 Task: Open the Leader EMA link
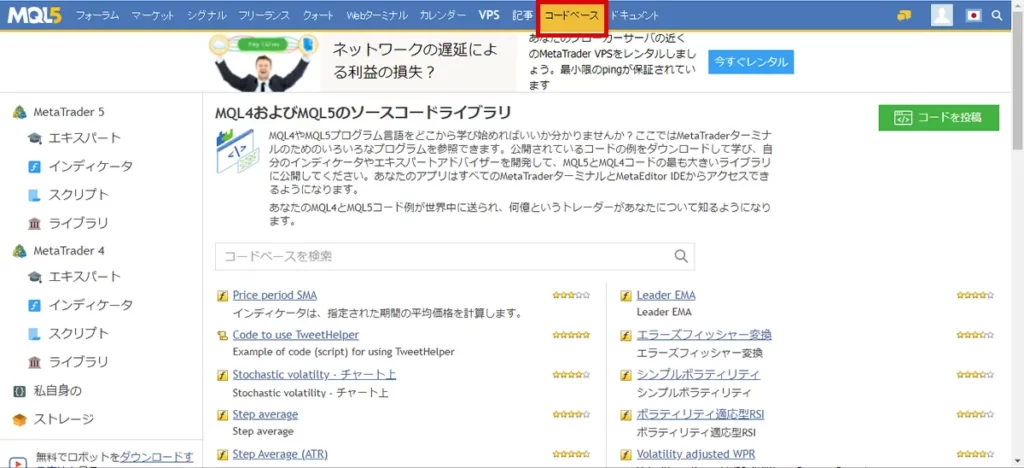click(666, 295)
